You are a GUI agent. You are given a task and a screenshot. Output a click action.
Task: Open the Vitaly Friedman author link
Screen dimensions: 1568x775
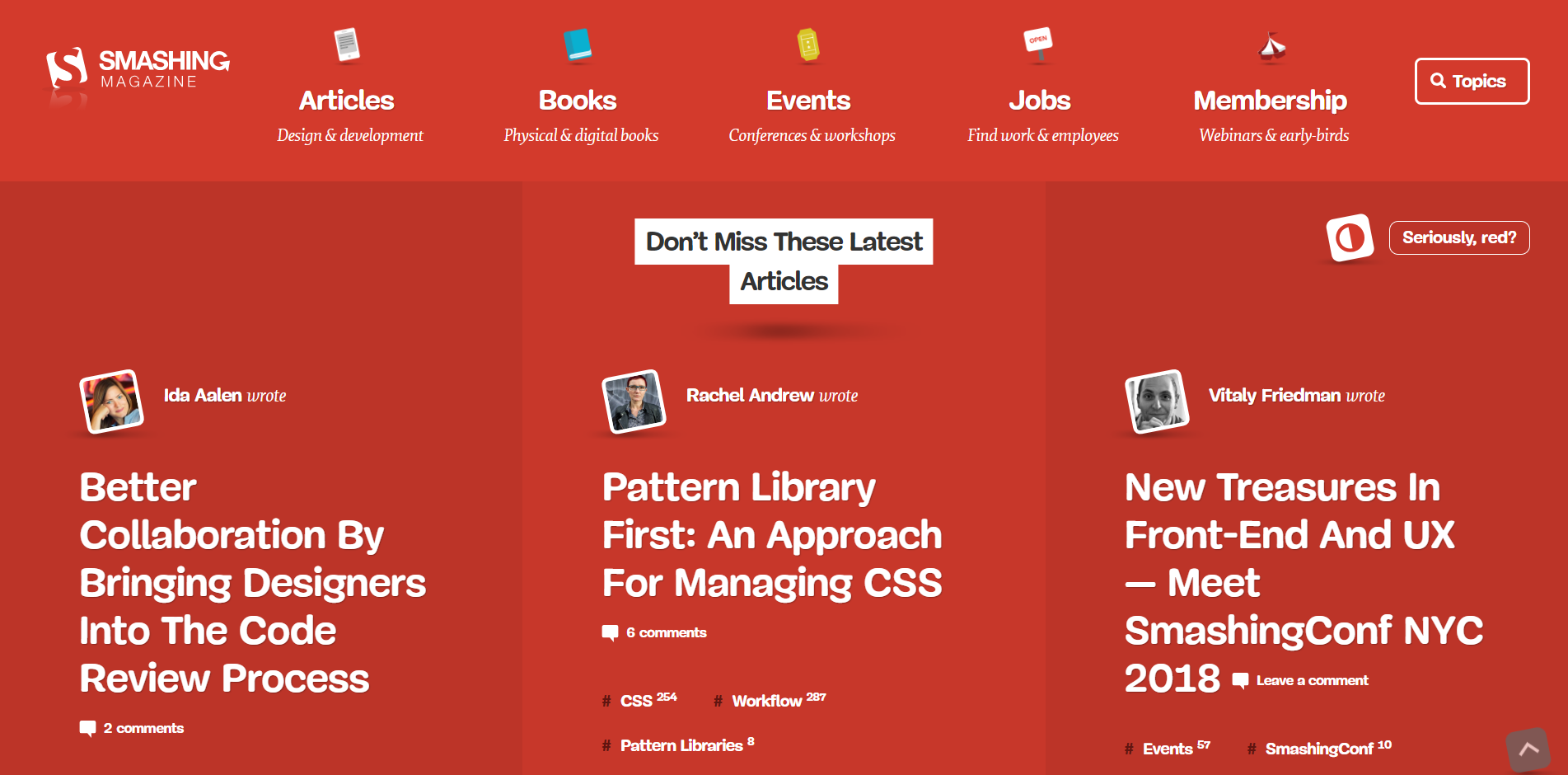(x=1275, y=396)
